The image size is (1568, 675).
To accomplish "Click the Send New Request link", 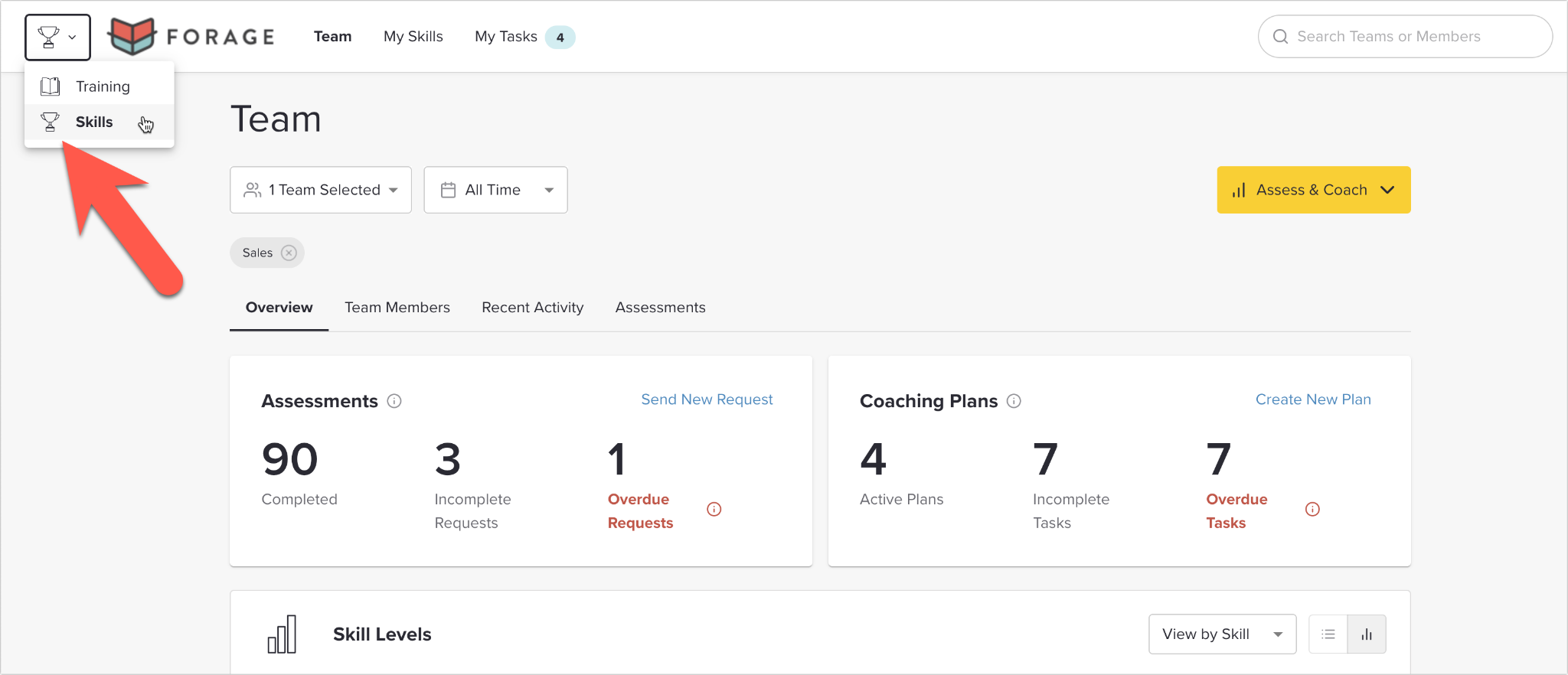I will (x=707, y=399).
